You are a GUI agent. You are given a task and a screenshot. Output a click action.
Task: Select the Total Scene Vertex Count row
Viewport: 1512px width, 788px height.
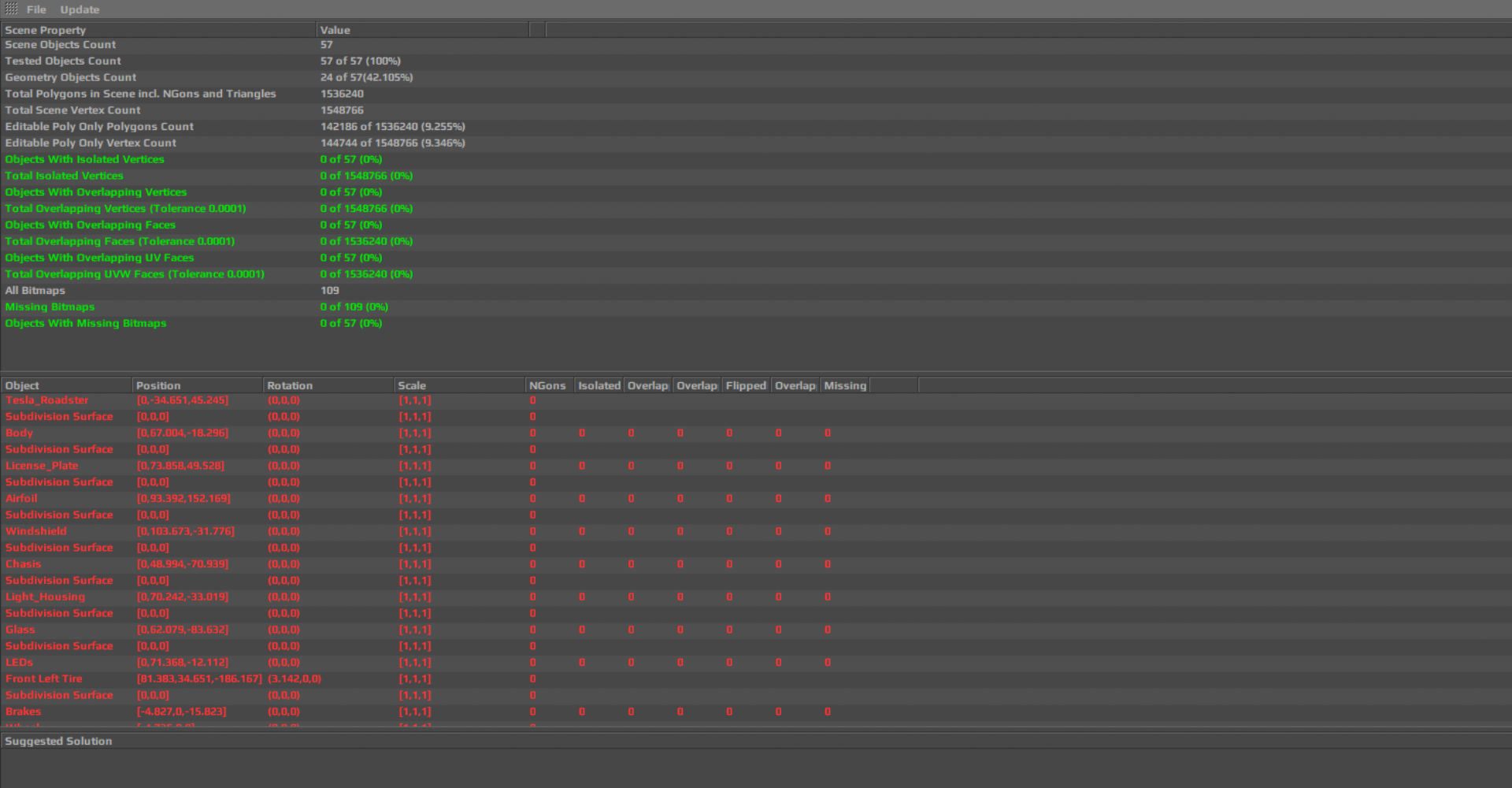coord(756,110)
